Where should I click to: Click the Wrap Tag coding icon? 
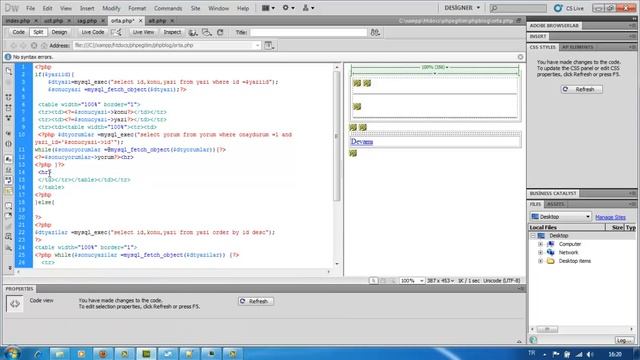coord(9,226)
